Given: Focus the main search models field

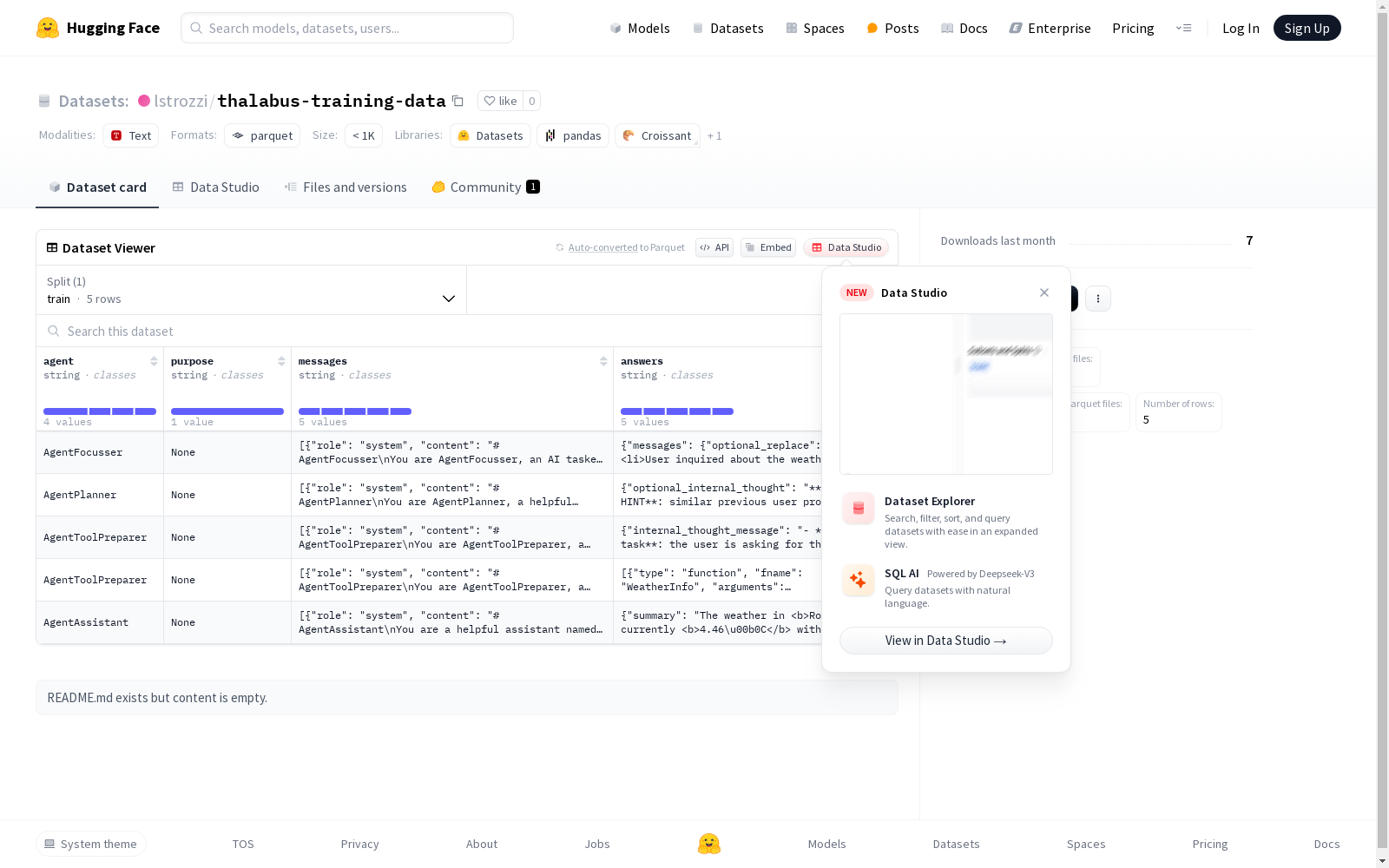Looking at the screenshot, I should point(347,28).
